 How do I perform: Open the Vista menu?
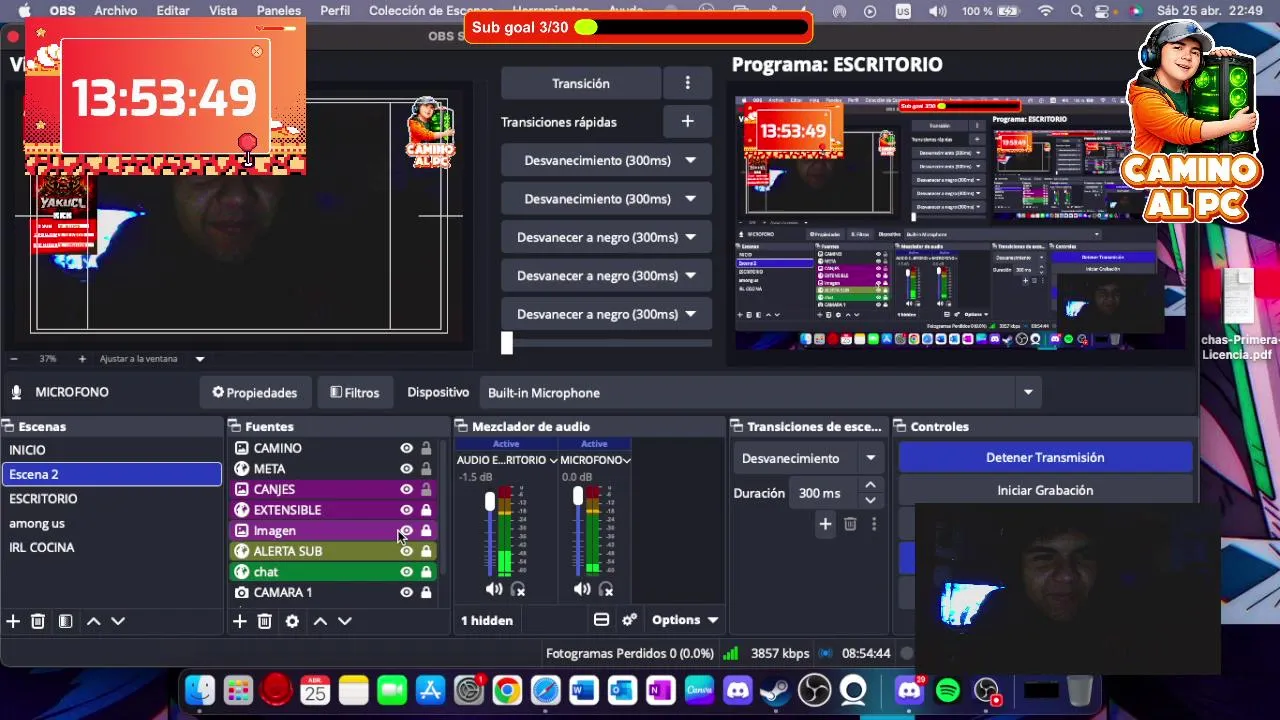(x=223, y=10)
